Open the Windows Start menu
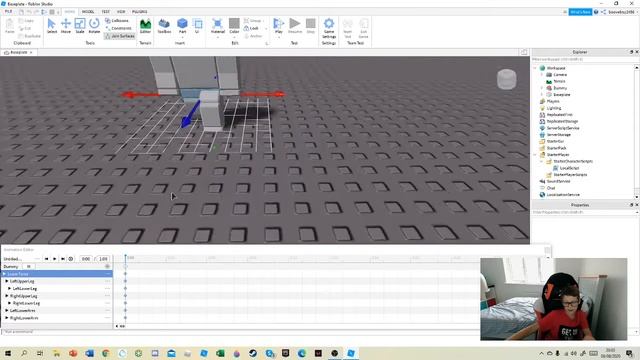The width and height of the screenshot is (640, 360). [x=8, y=353]
